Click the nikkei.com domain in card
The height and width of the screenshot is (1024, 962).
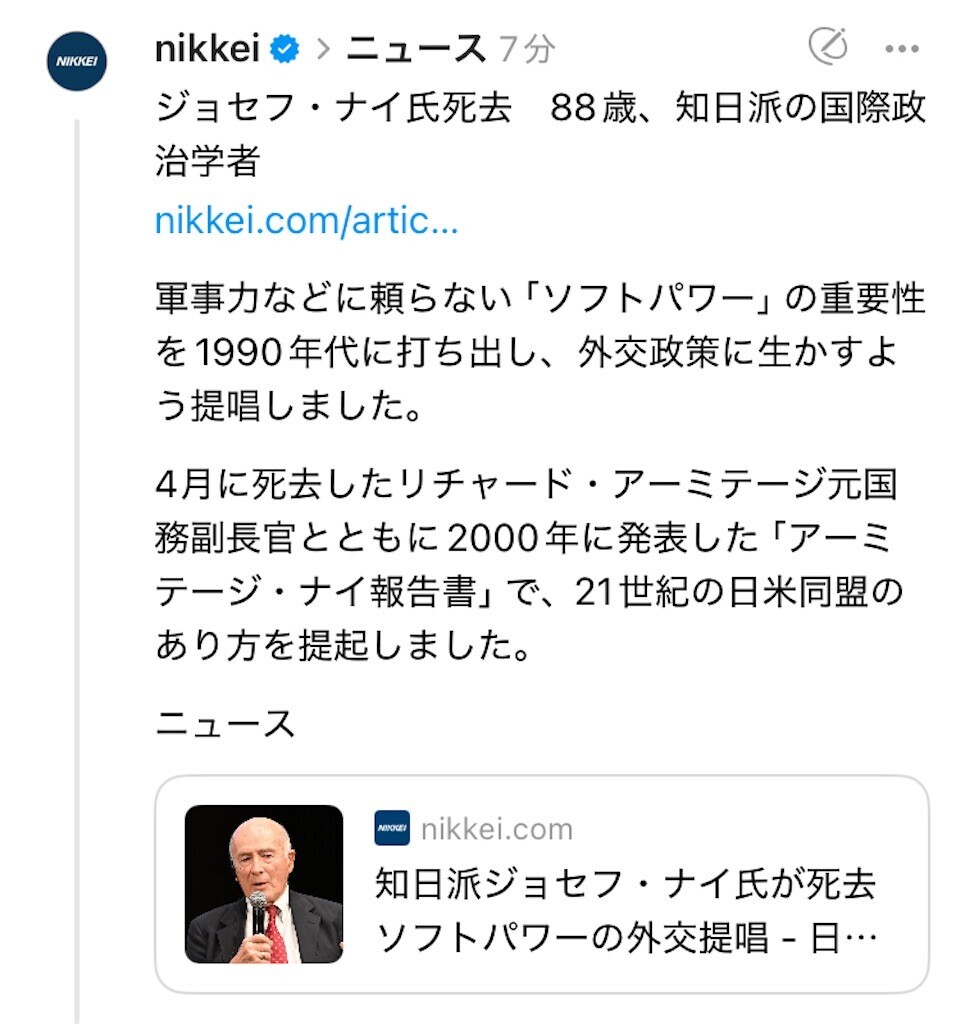497,829
